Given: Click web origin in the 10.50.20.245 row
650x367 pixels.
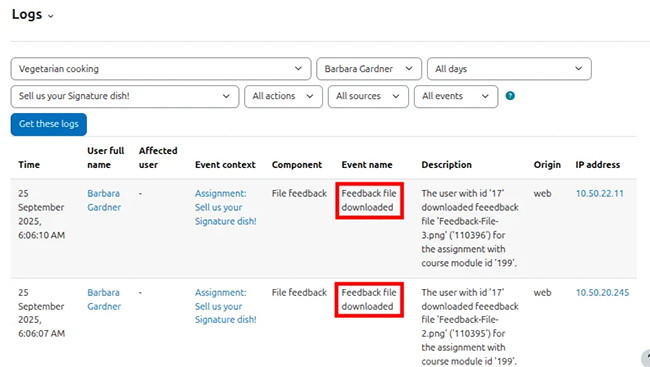Looking at the screenshot, I should 542,293.
